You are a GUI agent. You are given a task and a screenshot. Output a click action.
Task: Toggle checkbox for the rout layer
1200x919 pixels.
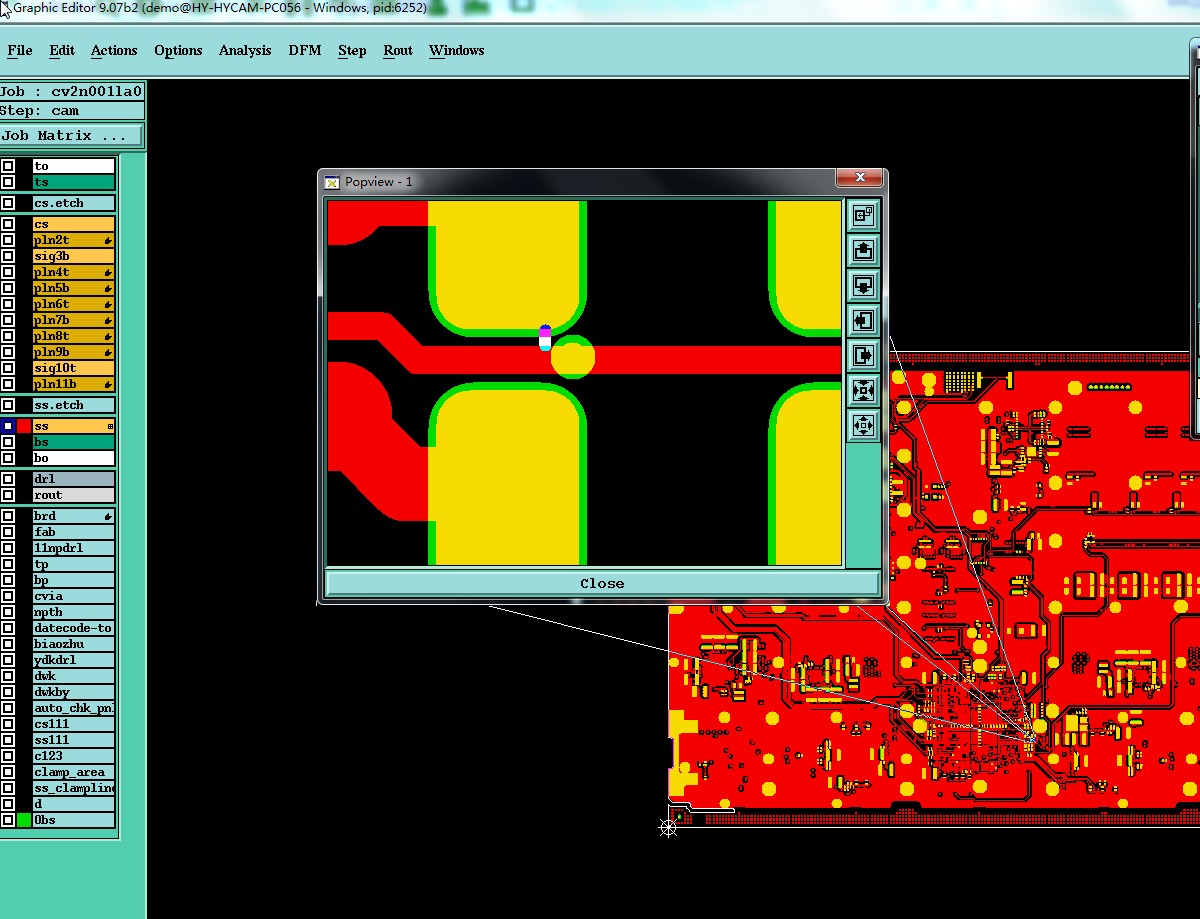point(8,495)
